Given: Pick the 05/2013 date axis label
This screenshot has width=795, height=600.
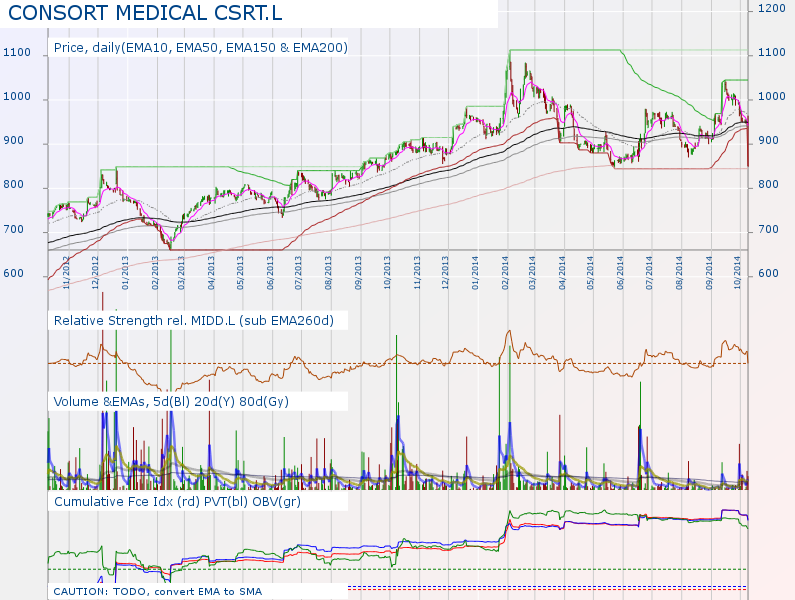Looking at the screenshot, I should click(240, 272).
